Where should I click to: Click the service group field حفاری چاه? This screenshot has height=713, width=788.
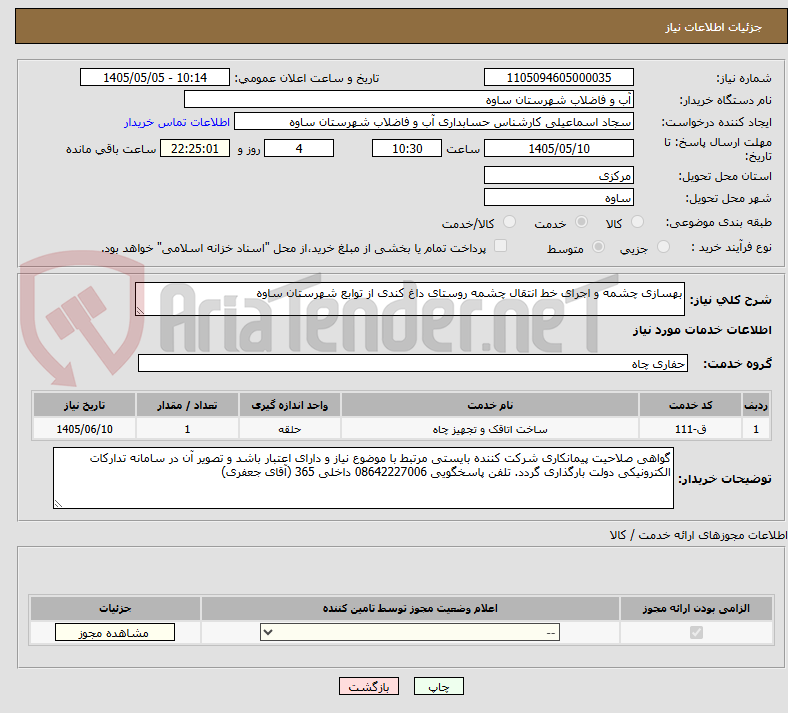pyautogui.click(x=413, y=363)
